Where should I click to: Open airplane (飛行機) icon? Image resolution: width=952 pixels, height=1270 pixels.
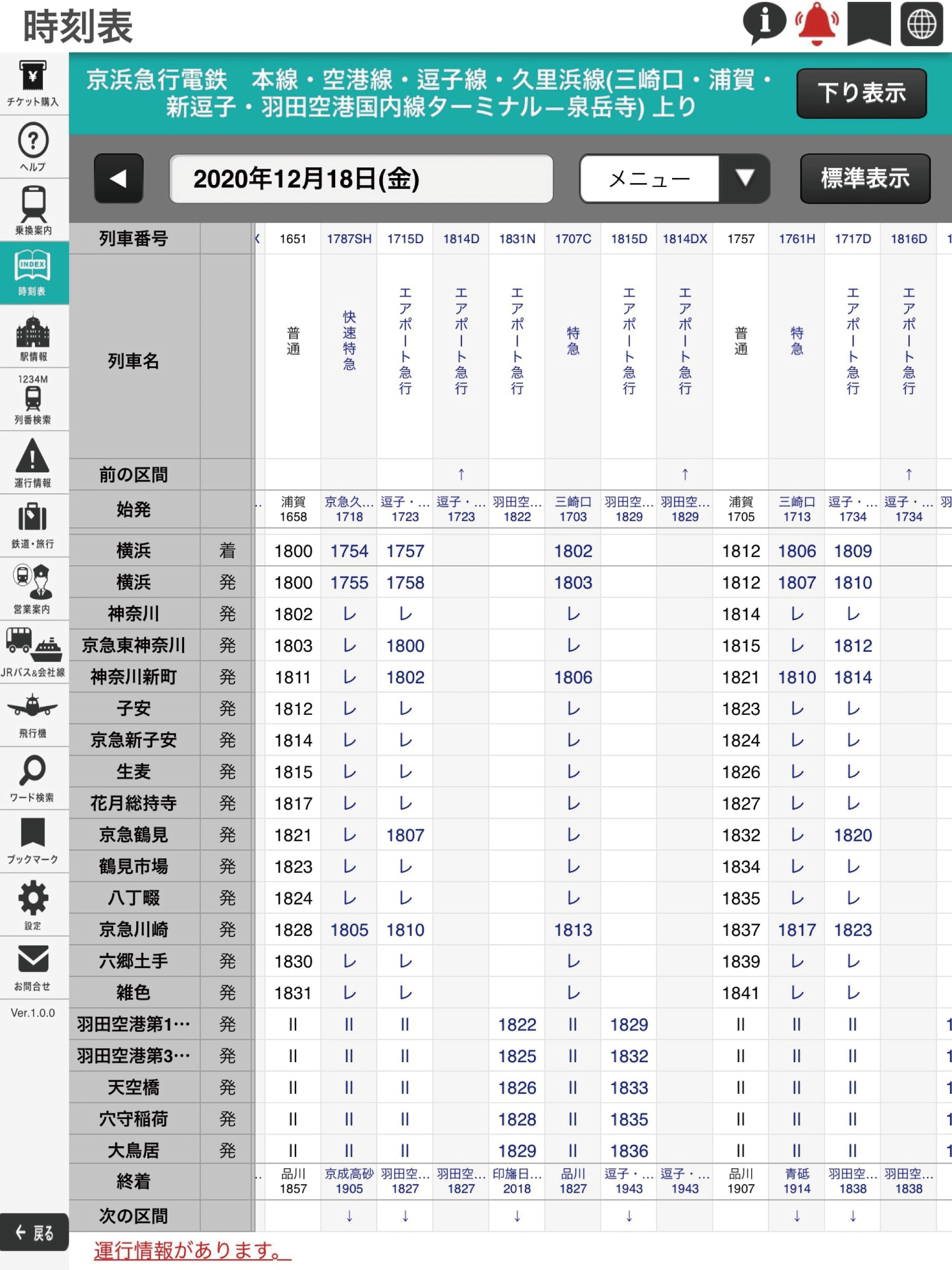[x=33, y=715]
